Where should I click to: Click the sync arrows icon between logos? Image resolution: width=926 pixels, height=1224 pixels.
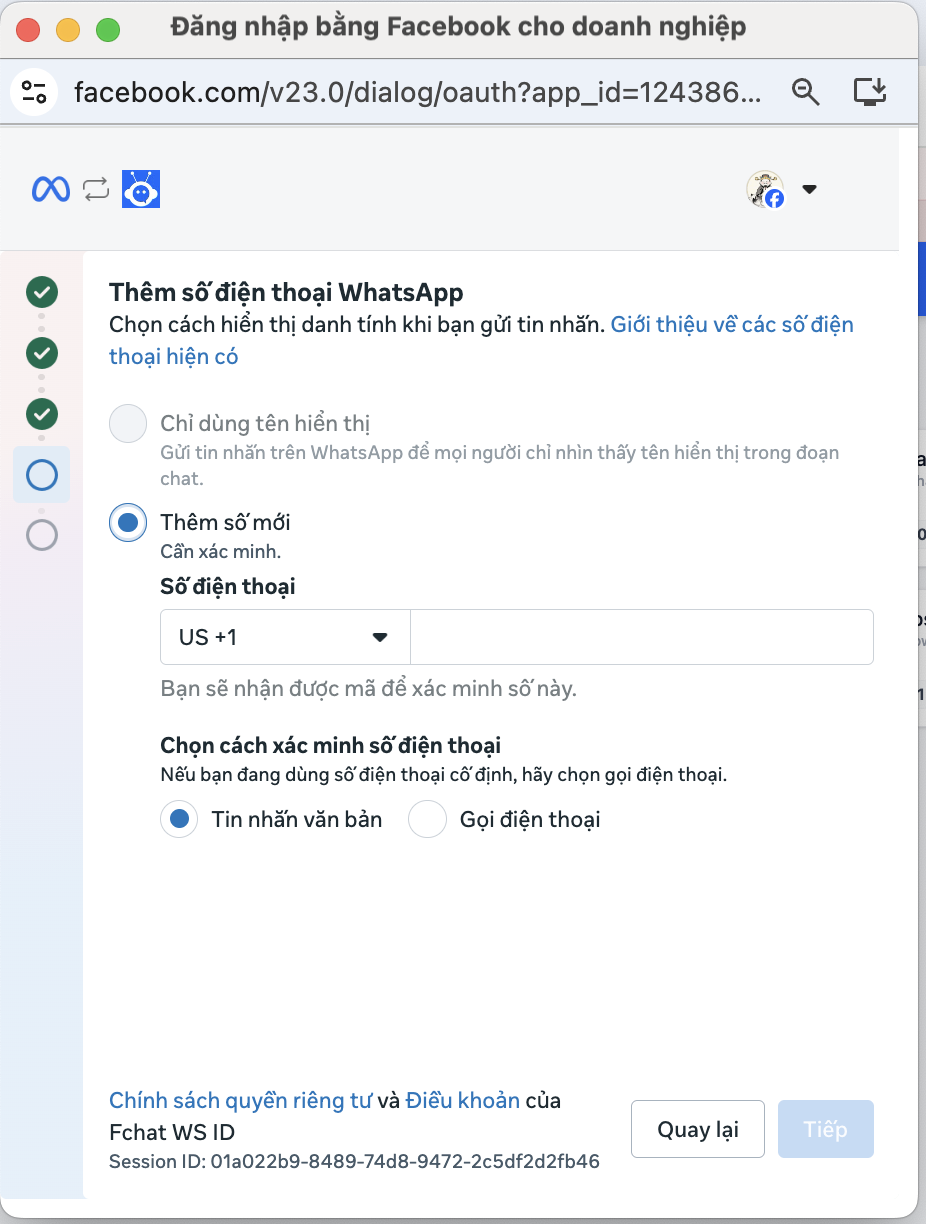[96, 189]
